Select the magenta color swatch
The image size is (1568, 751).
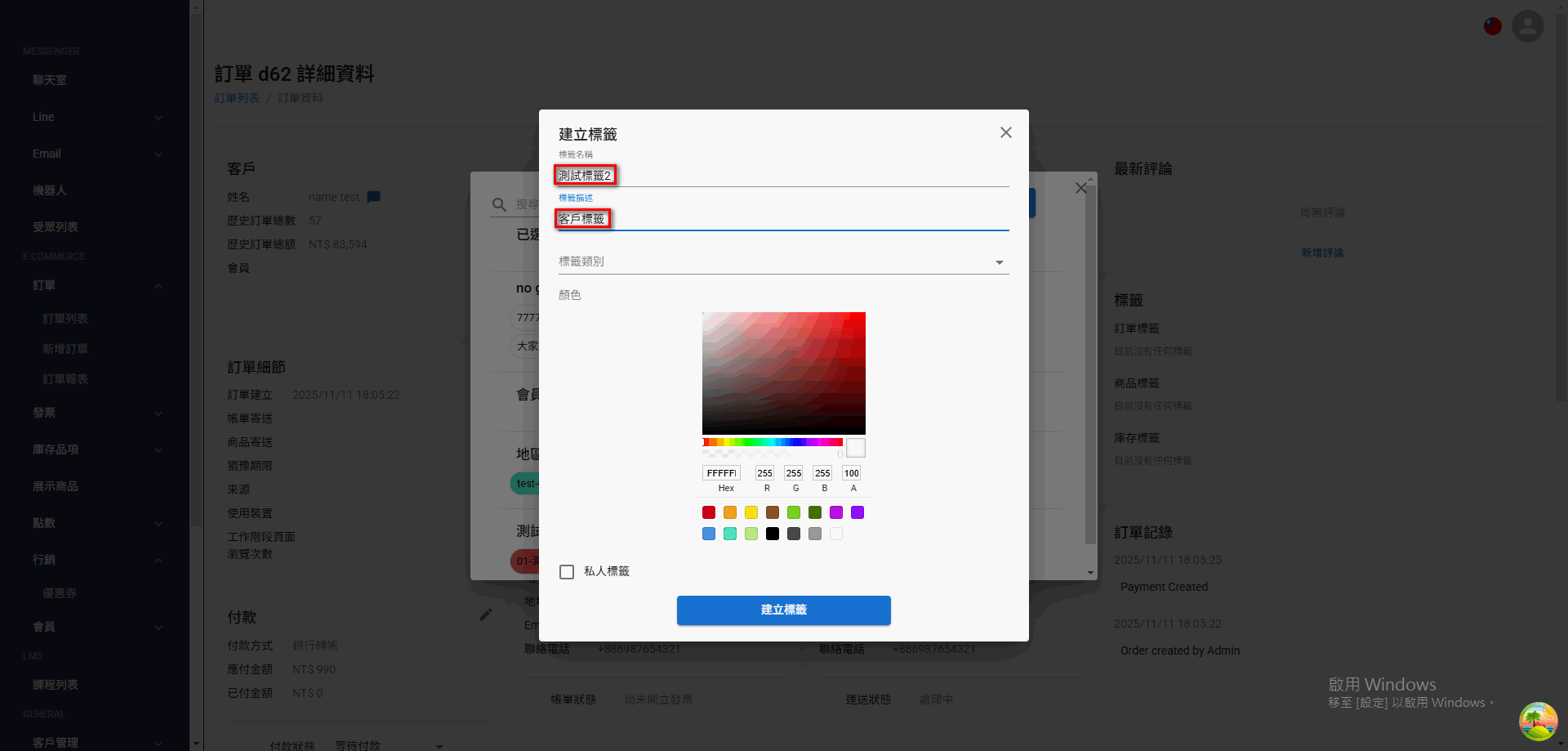click(x=836, y=512)
